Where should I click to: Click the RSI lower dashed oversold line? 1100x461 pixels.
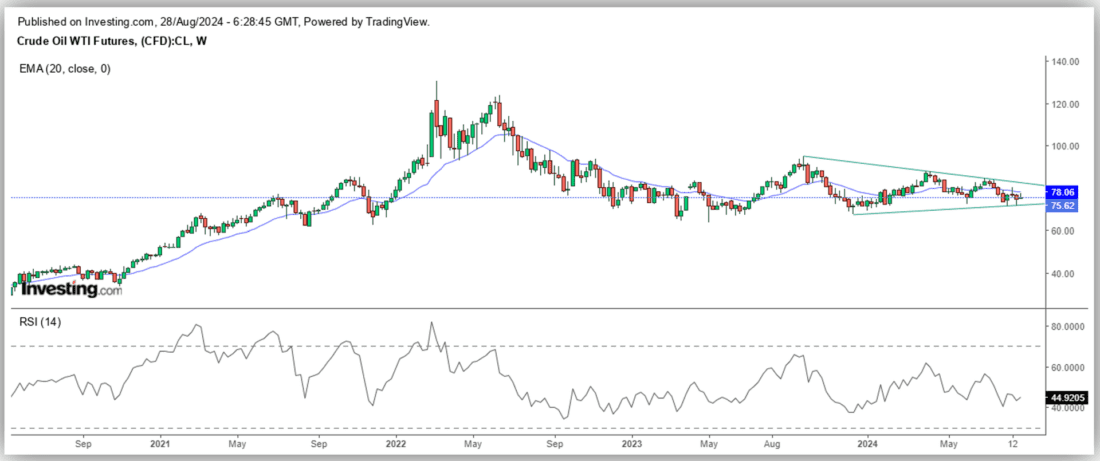tap(526, 428)
